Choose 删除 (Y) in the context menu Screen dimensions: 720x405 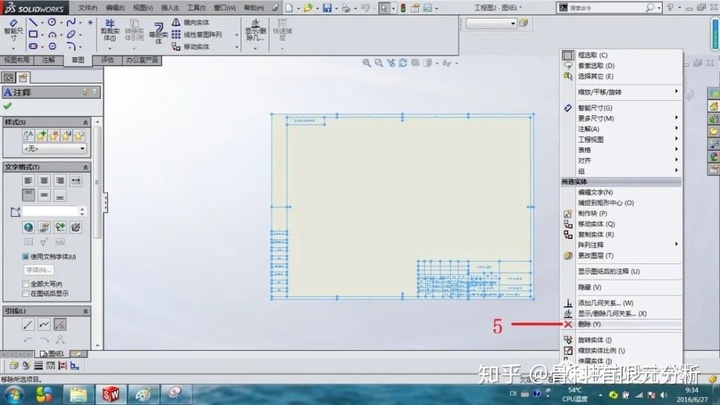[x=621, y=324]
